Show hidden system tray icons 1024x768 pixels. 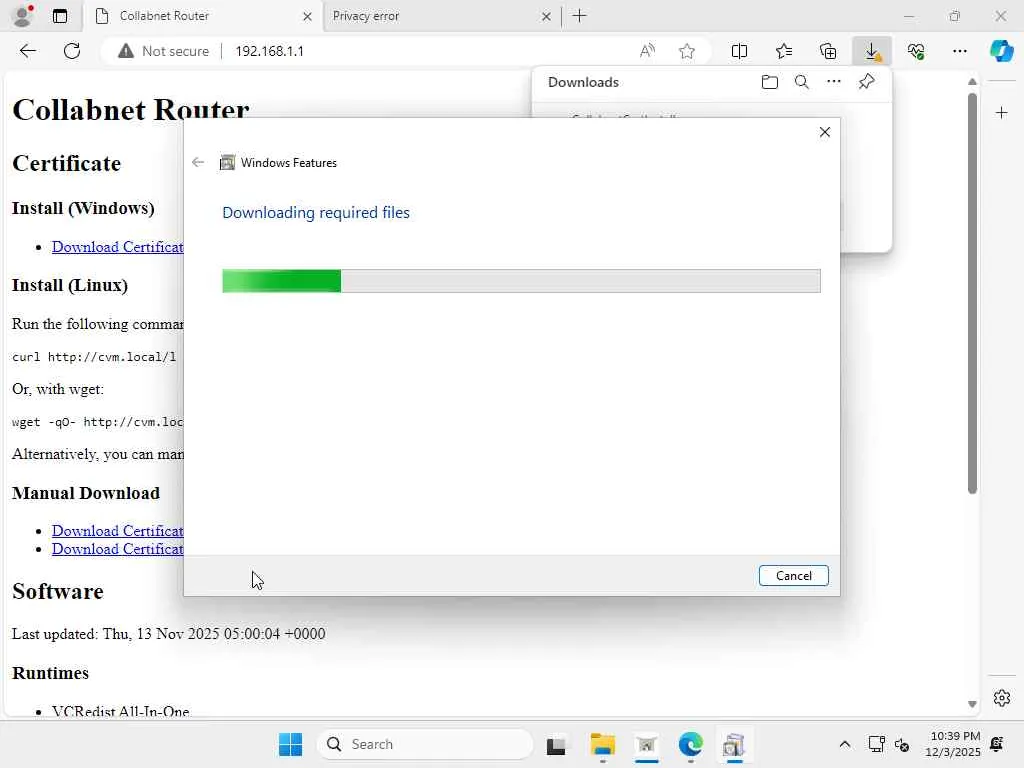[844, 744]
